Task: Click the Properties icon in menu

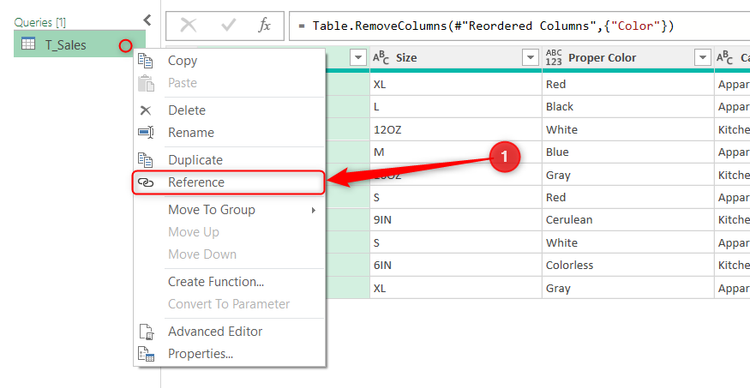Action: coord(145,354)
